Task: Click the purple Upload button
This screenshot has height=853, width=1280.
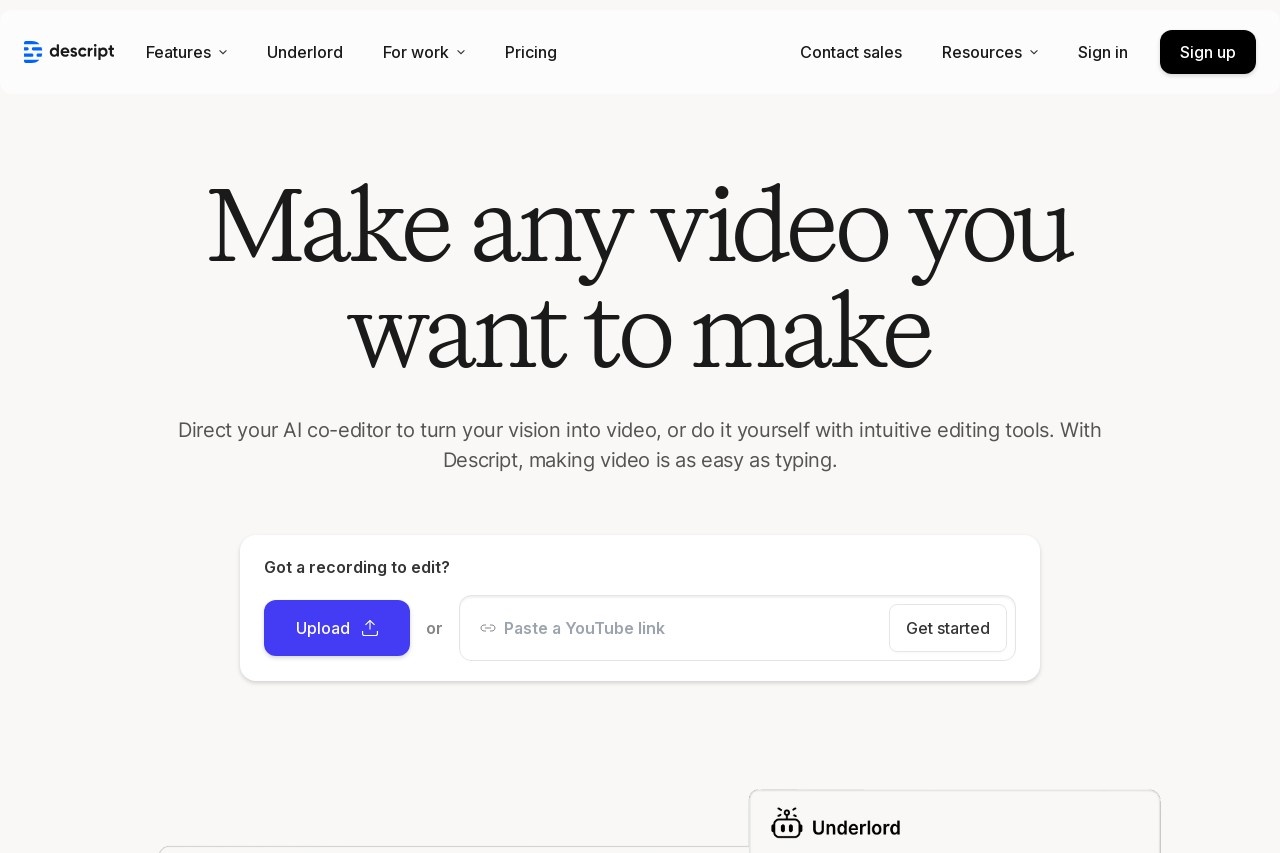Action: coord(337,628)
